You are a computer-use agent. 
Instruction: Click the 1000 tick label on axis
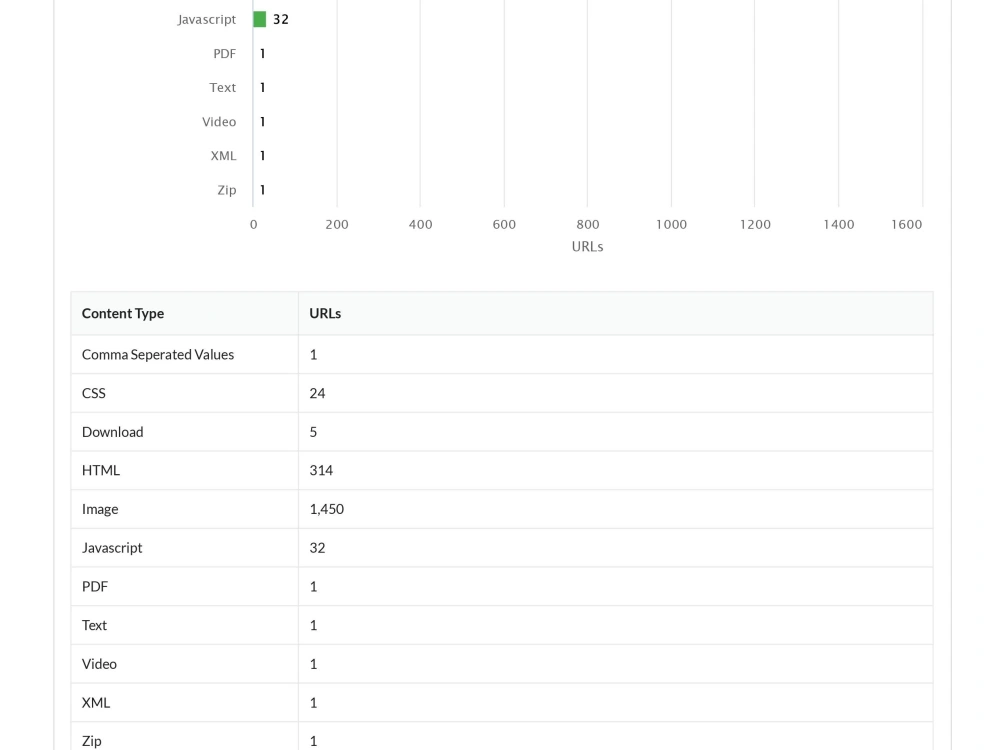click(672, 224)
